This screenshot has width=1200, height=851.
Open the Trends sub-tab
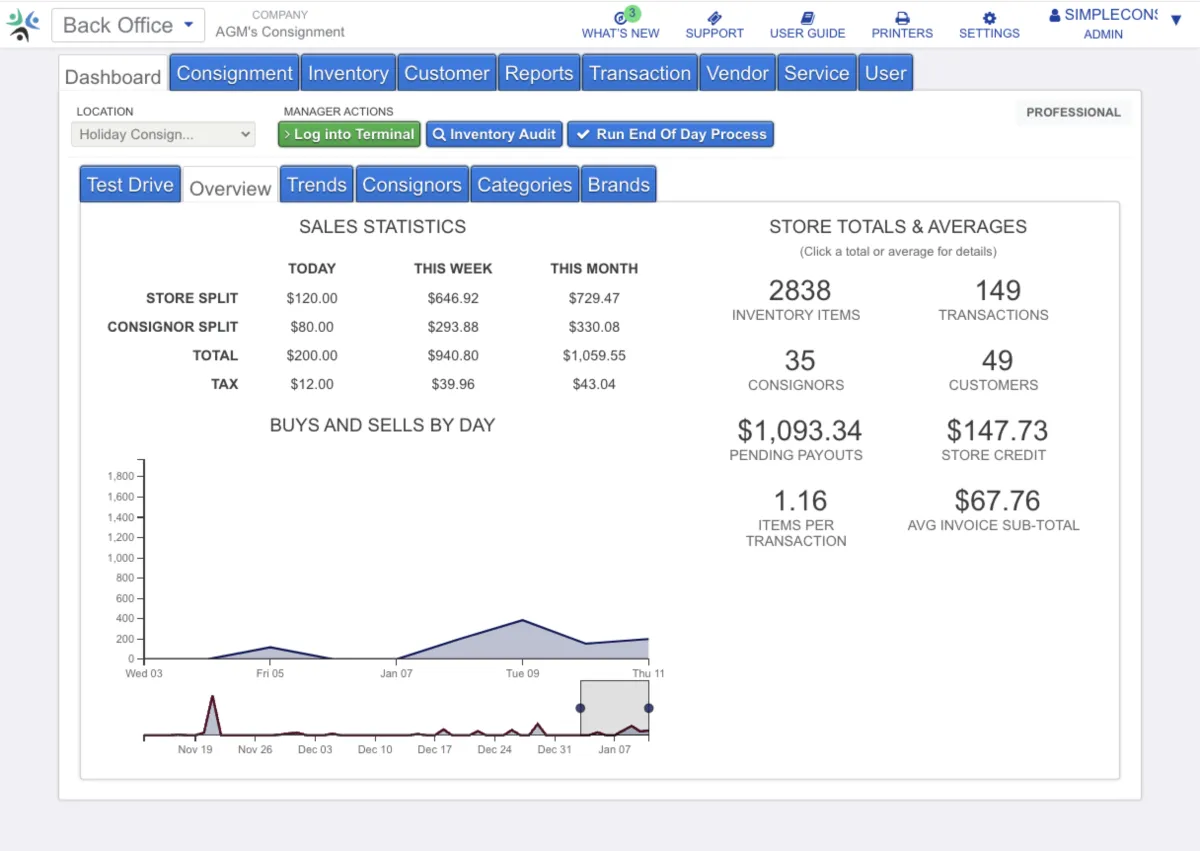(316, 185)
